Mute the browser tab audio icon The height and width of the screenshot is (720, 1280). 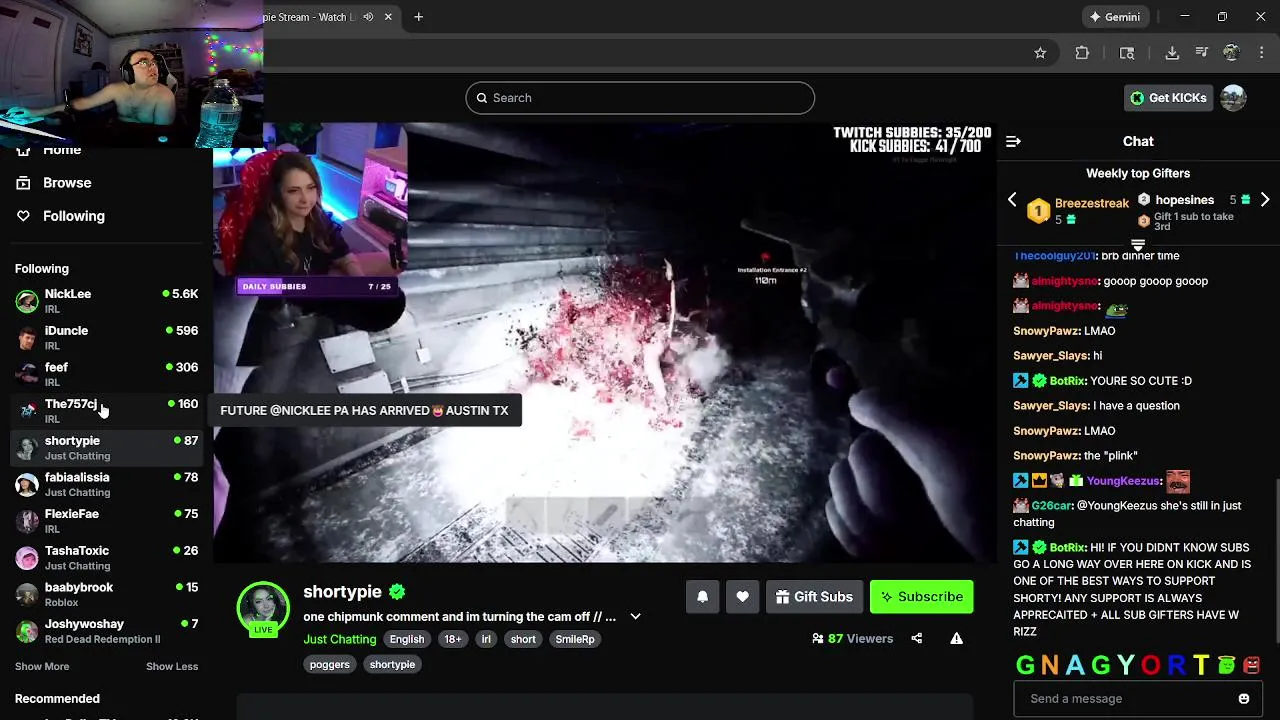368,17
